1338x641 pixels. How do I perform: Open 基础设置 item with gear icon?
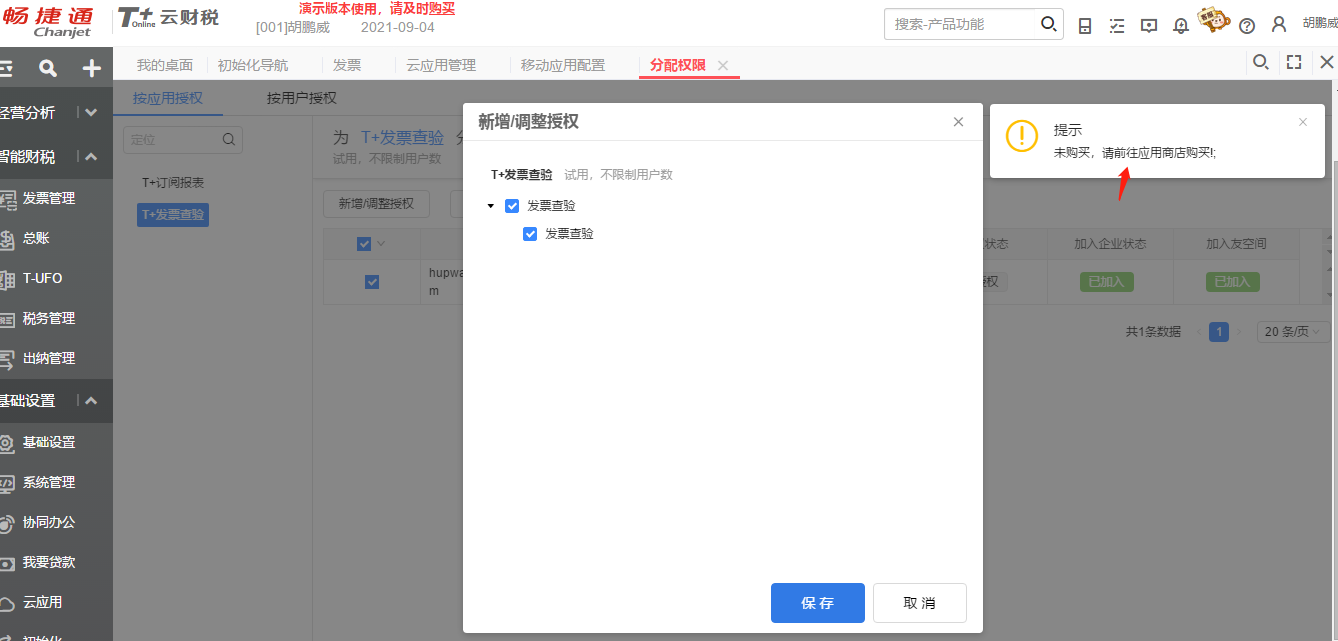pos(49,442)
